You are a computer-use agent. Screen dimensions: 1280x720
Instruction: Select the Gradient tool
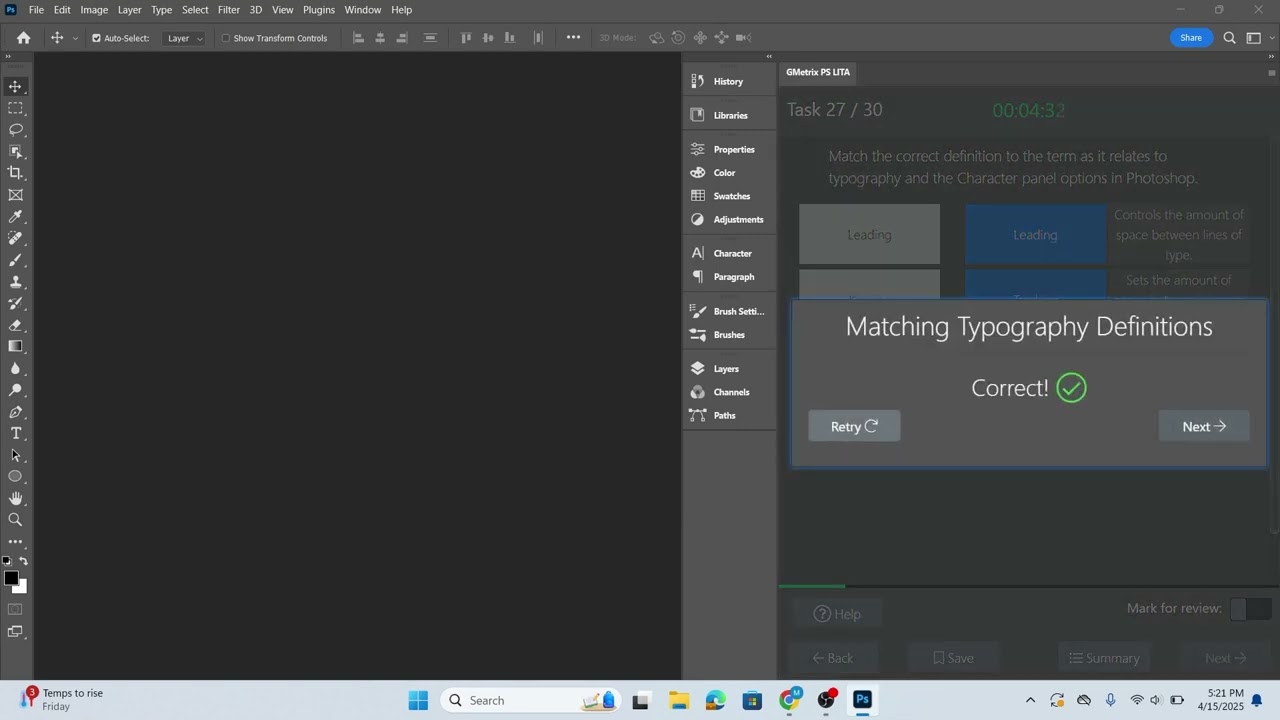click(x=15, y=346)
